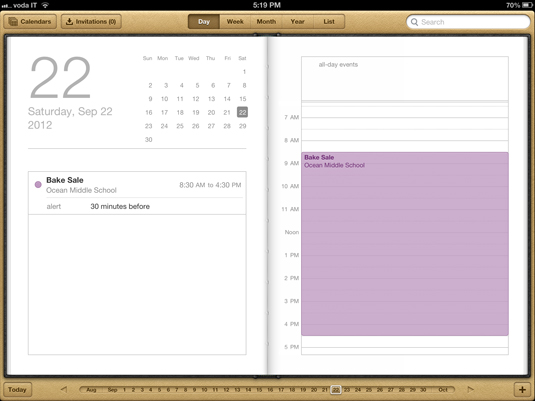Tap the Wi-Fi status icon
This screenshot has height=401, width=535.
pyautogui.click(x=45, y=5)
